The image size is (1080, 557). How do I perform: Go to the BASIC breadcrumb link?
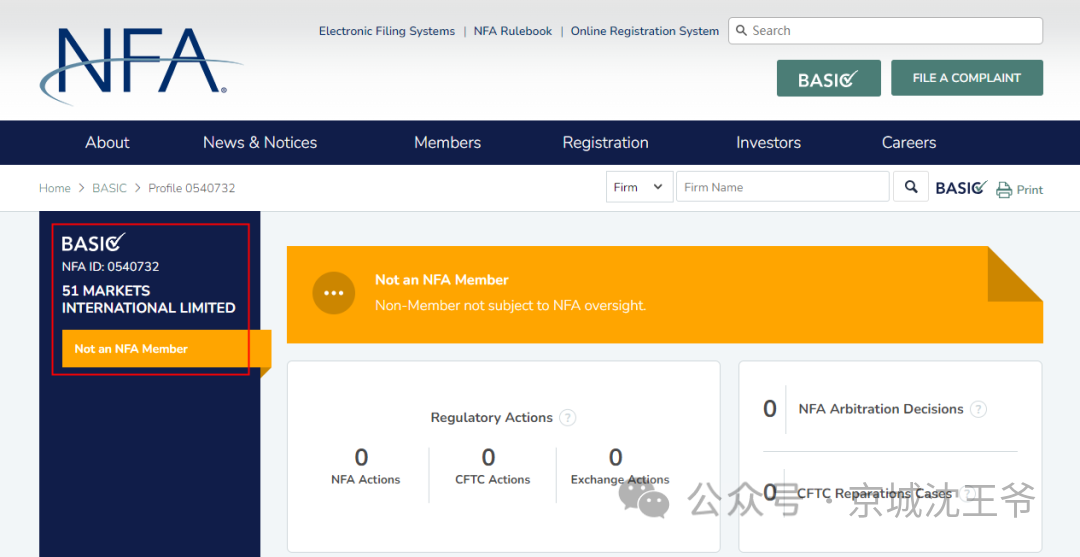click(110, 188)
